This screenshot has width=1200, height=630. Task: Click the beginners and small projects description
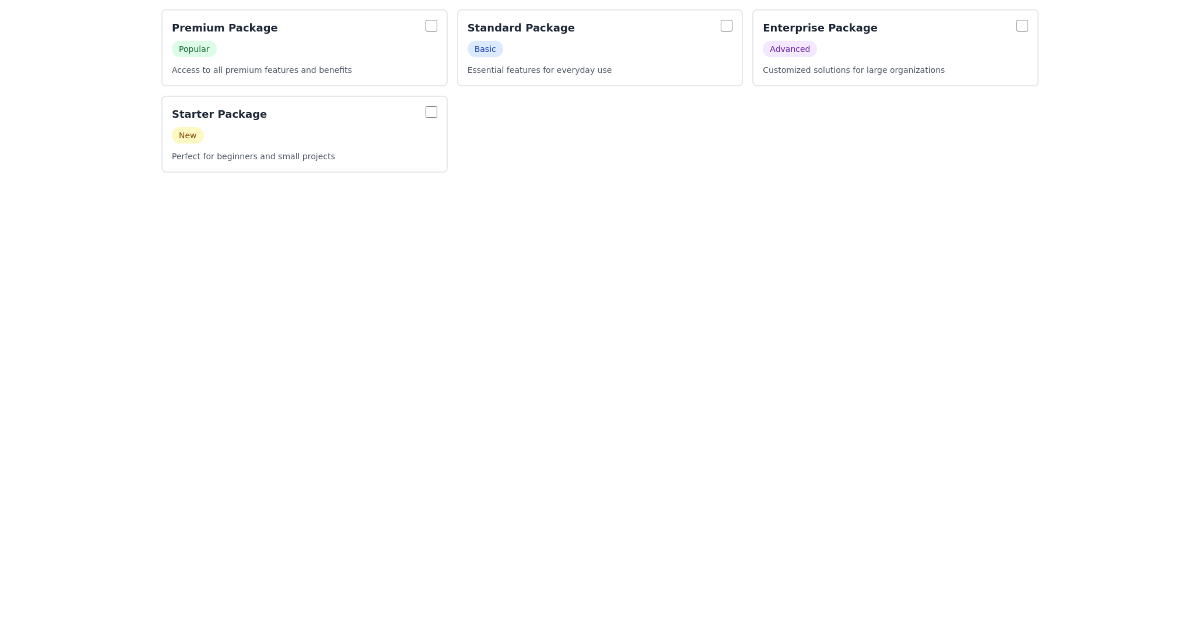coord(253,156)
